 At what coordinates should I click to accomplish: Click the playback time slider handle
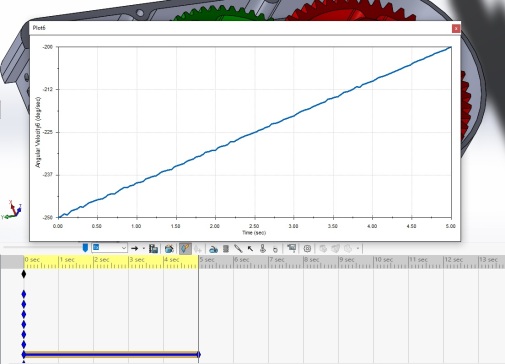point(85,248)
